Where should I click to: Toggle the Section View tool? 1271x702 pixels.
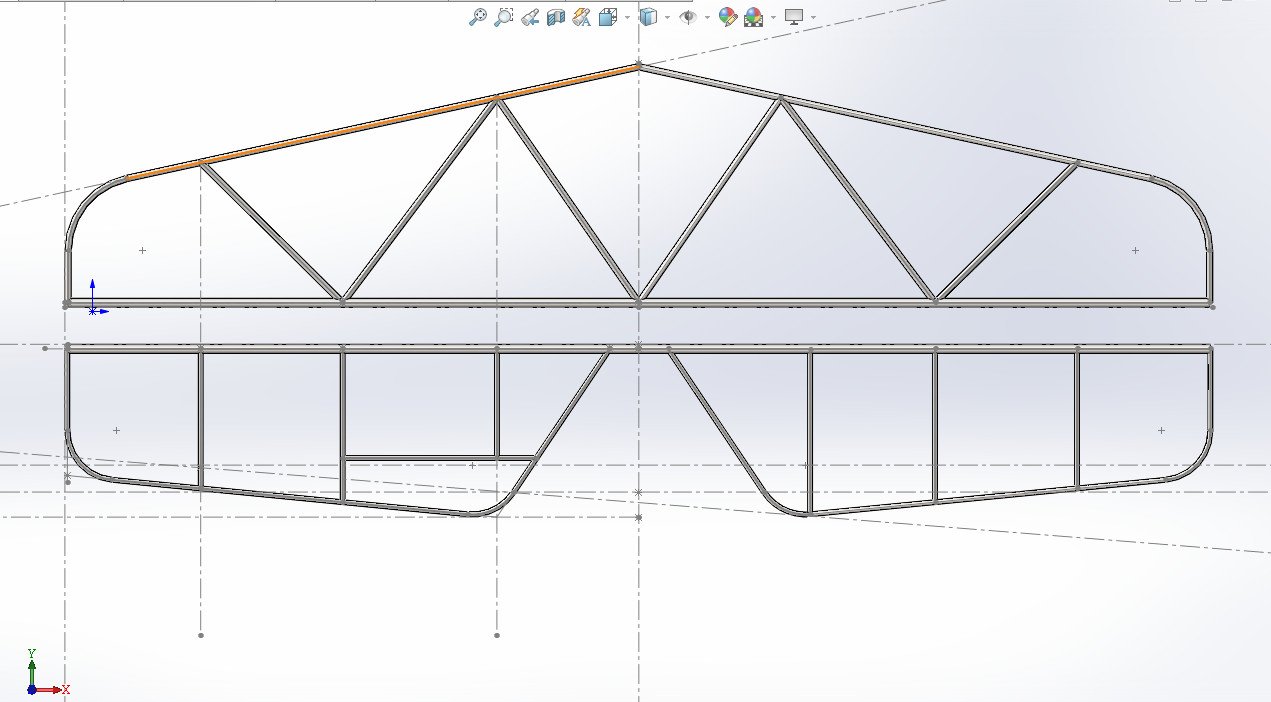(x=556, y=17)
